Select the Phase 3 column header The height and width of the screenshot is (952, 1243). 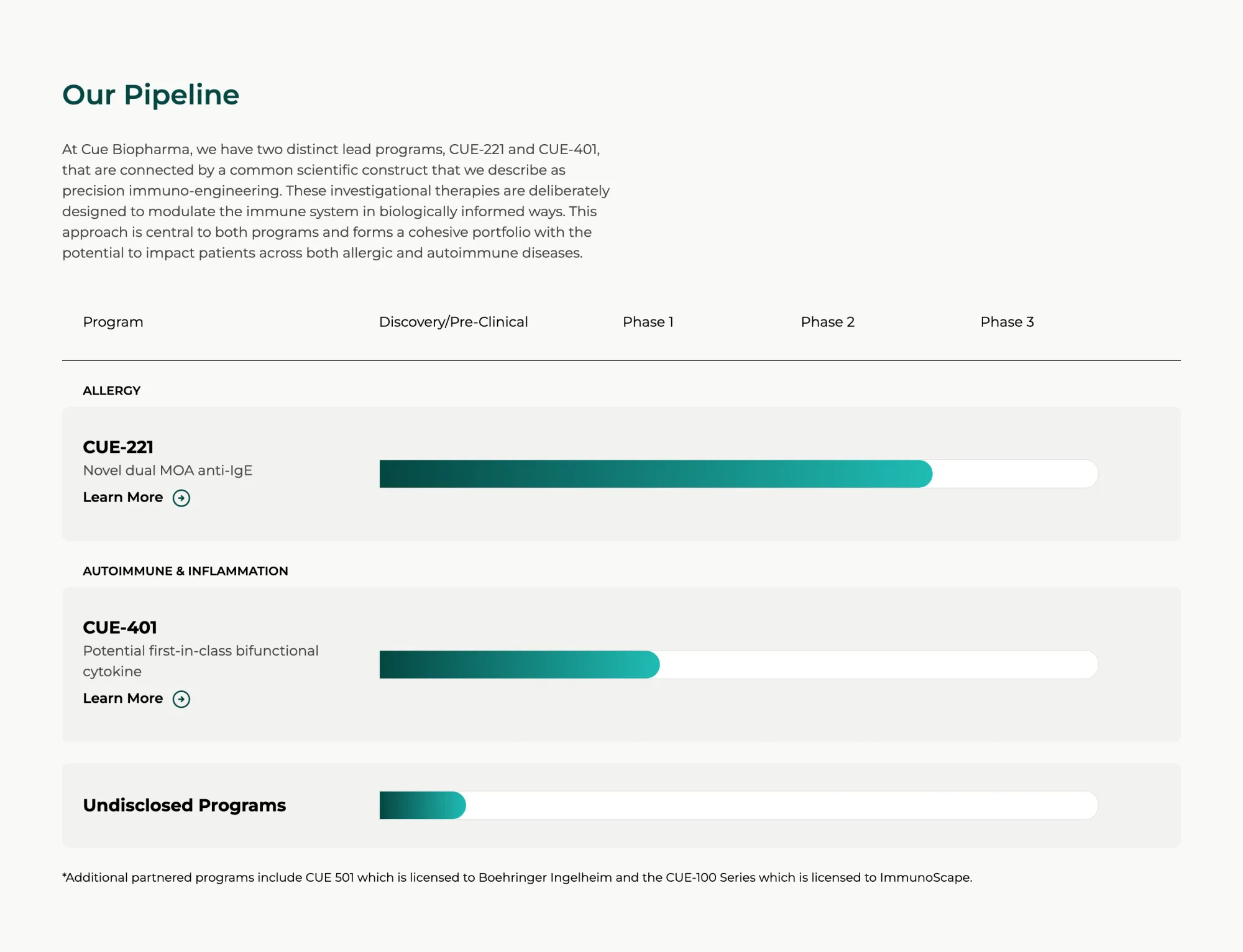[x=1007, y=322]
